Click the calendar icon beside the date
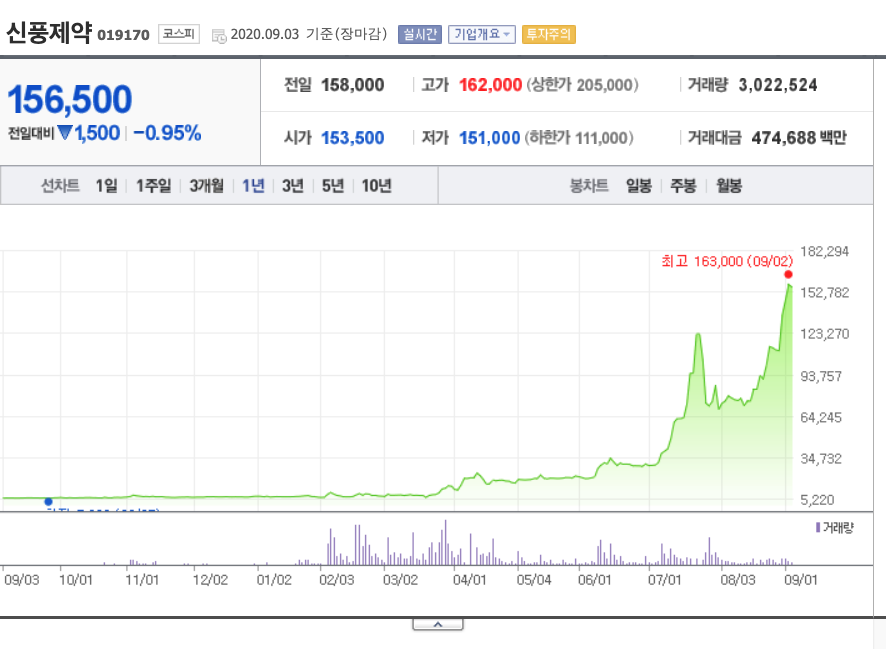The image size is (886, 649). click(x=219, y=36)
